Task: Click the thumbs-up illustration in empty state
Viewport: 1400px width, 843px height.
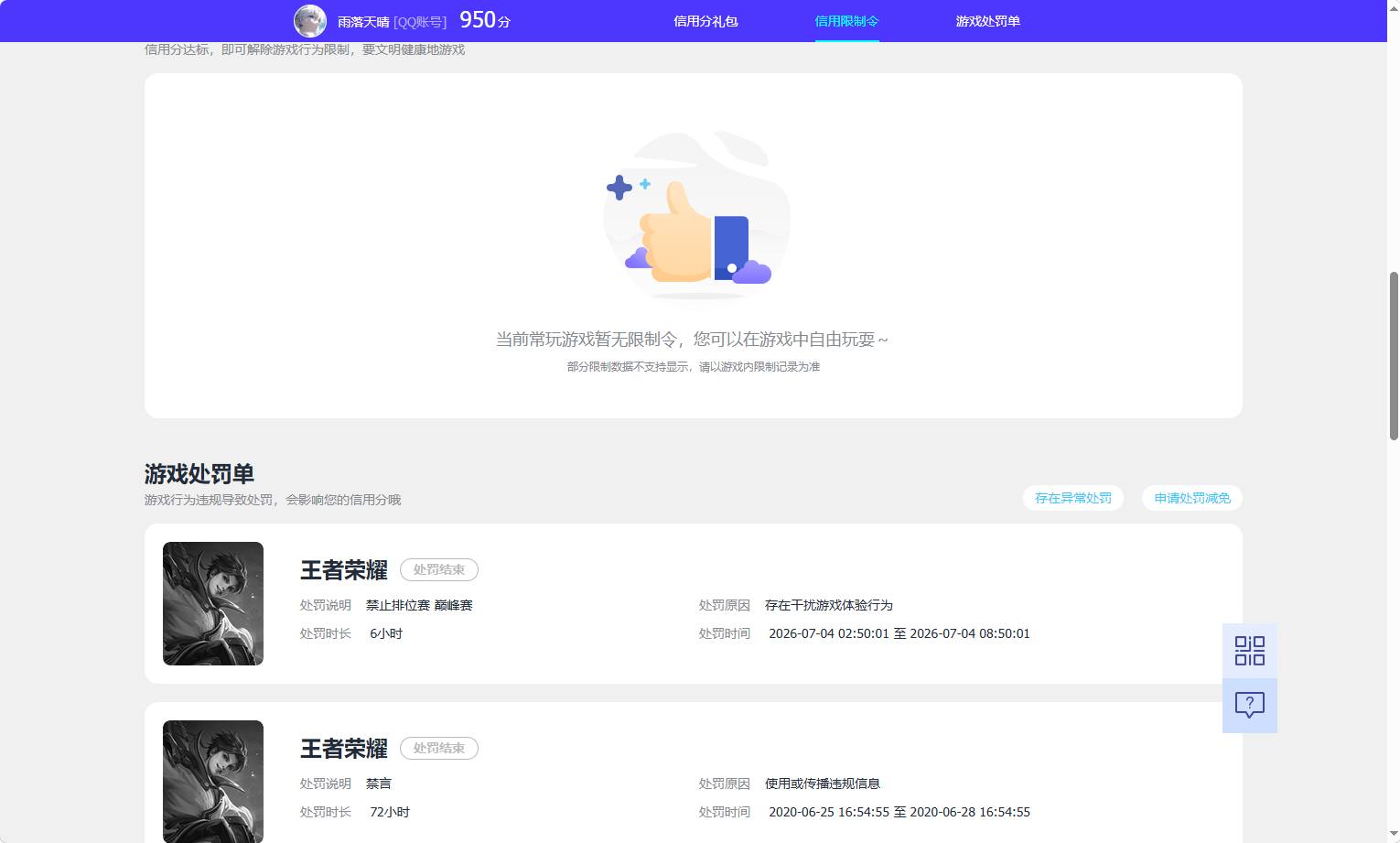Action: 695,215
